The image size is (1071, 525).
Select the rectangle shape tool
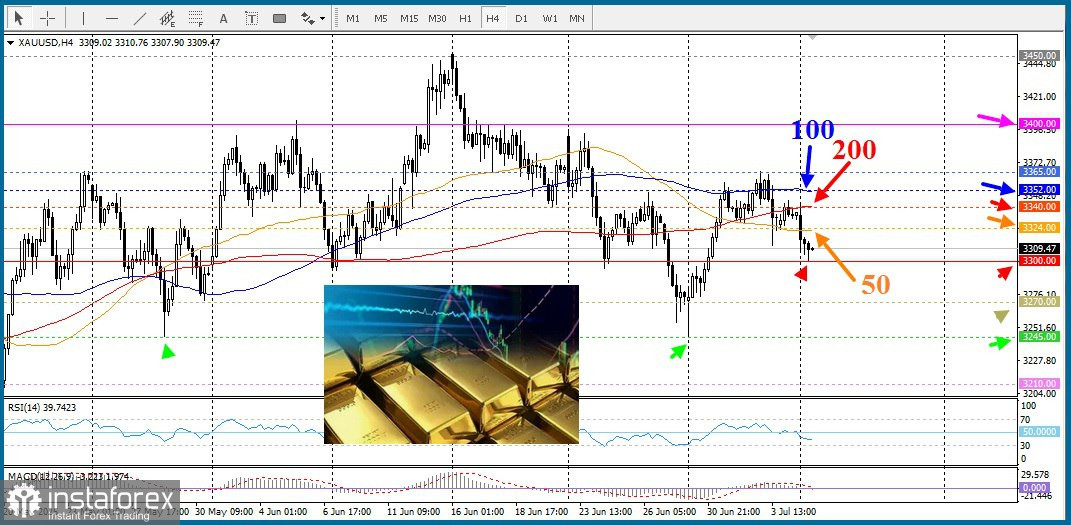[x=279, y=18]
